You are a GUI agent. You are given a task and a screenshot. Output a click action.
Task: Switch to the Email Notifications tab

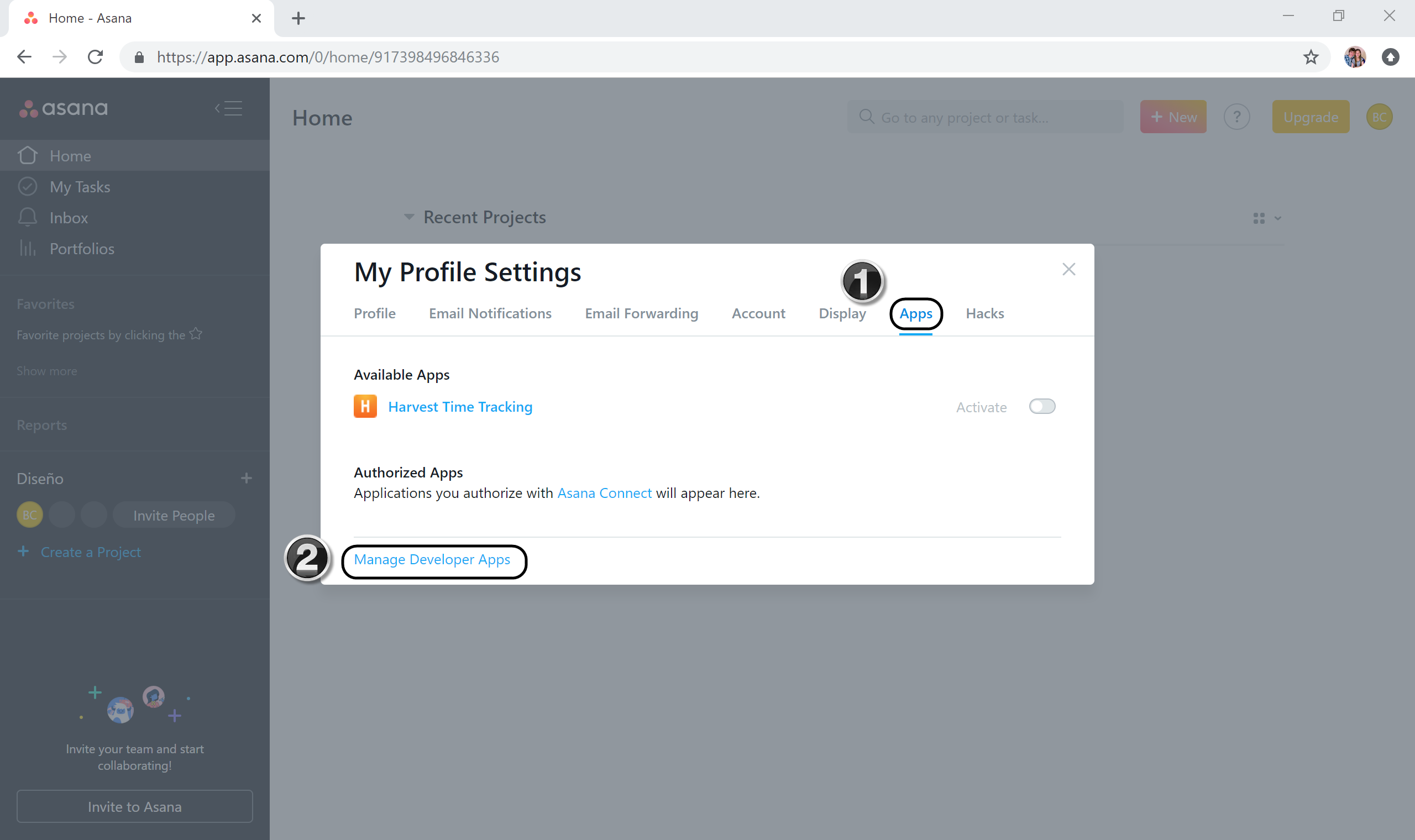pyautogui.click(x=490, y=313)
